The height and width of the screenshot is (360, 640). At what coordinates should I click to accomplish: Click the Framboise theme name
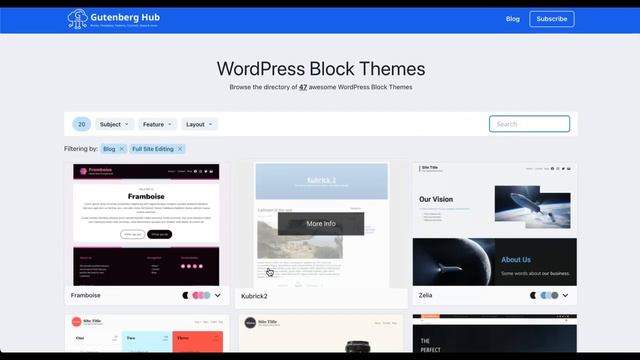tap(85, 295)
